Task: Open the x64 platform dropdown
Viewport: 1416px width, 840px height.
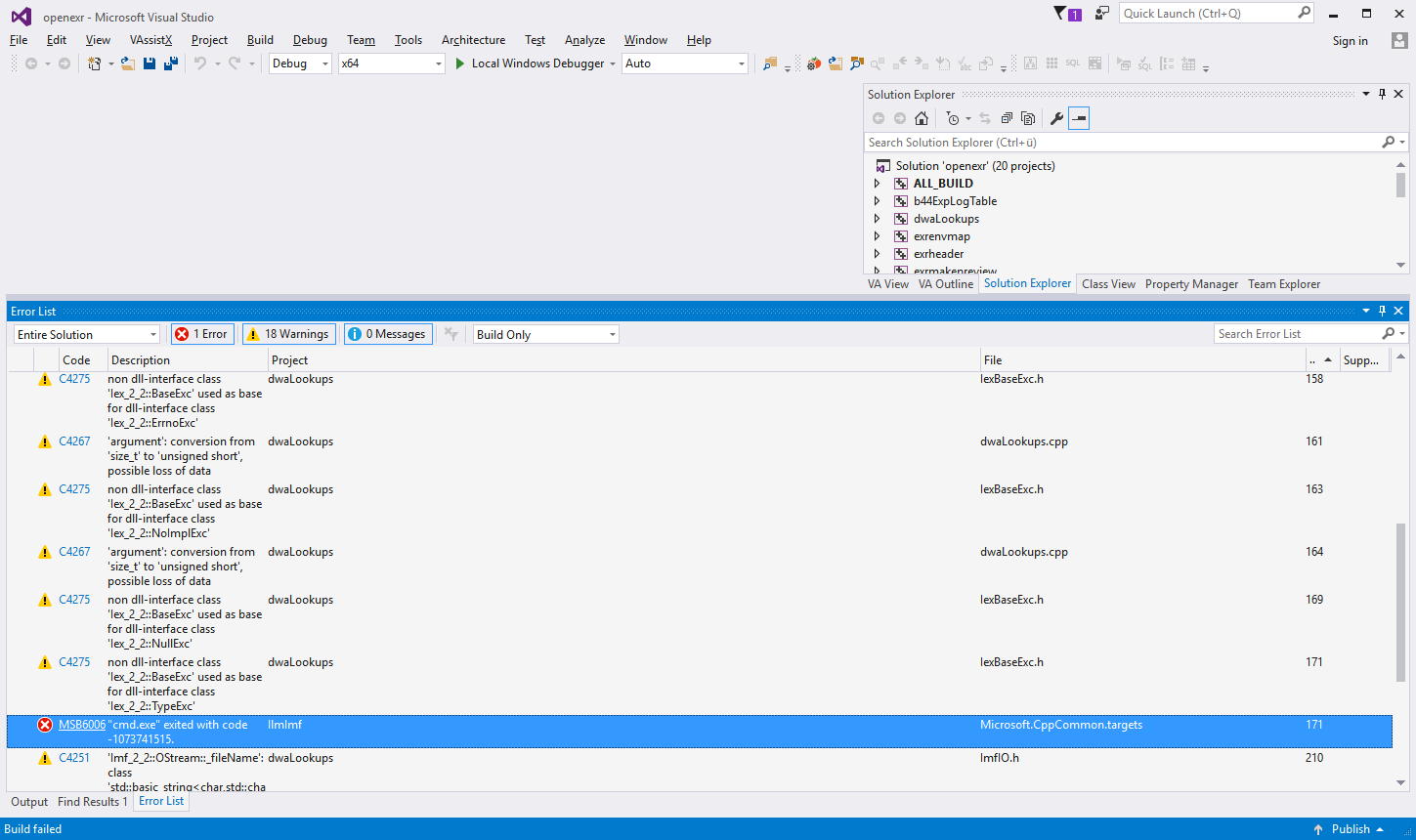Action: tap(392, 63)
